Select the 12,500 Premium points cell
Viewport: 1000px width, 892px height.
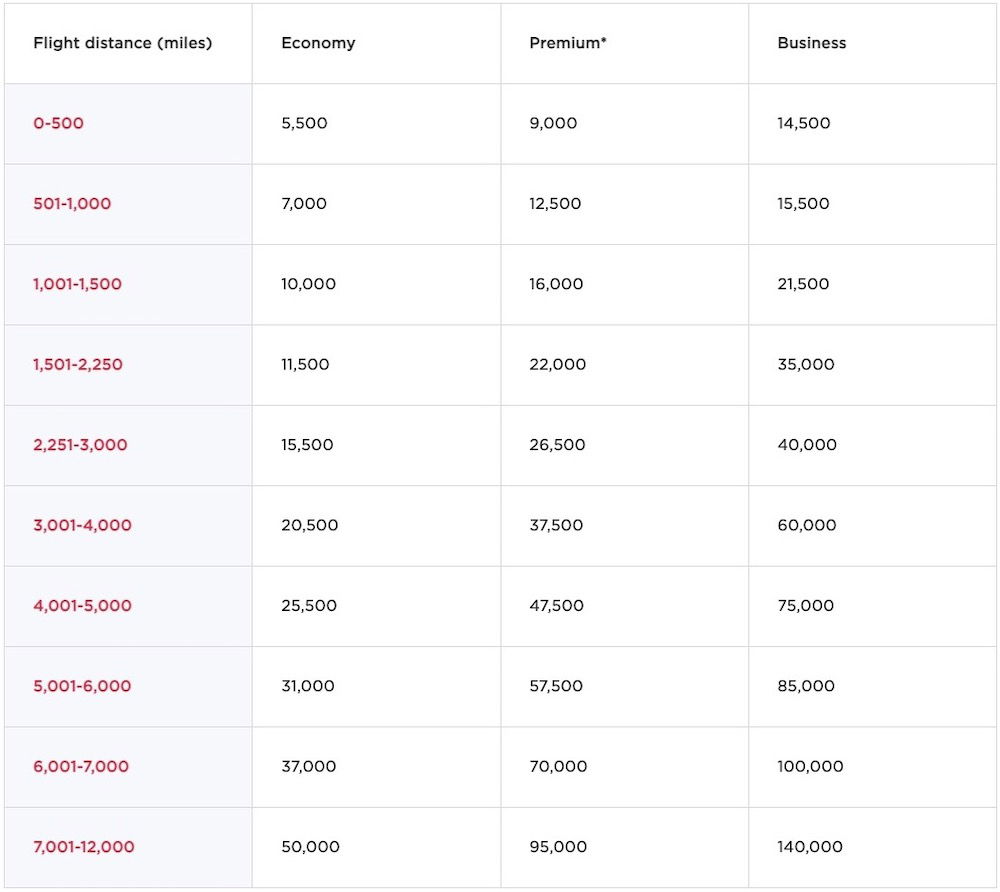[556, 204]
